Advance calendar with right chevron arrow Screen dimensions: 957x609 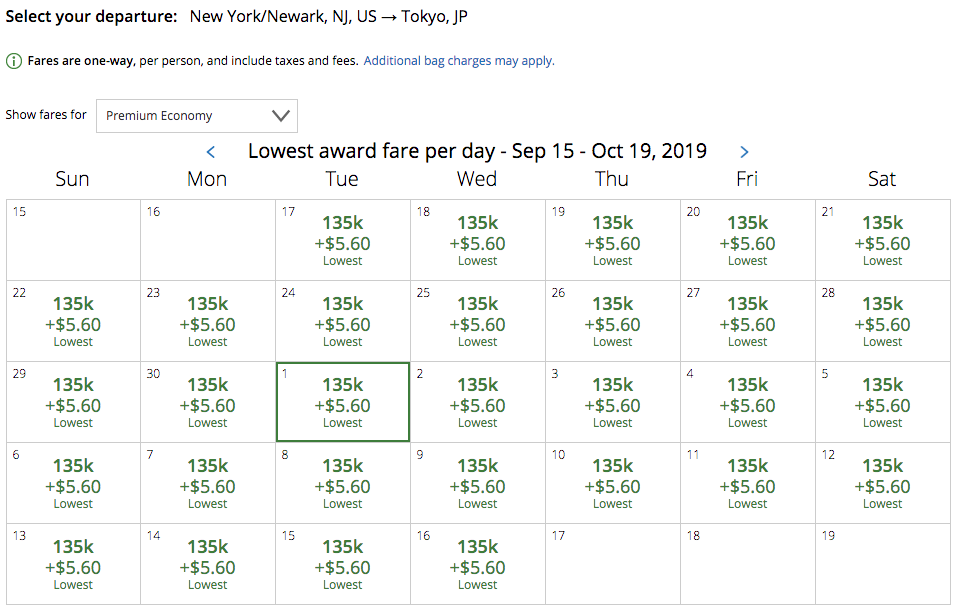click(744, 152)
